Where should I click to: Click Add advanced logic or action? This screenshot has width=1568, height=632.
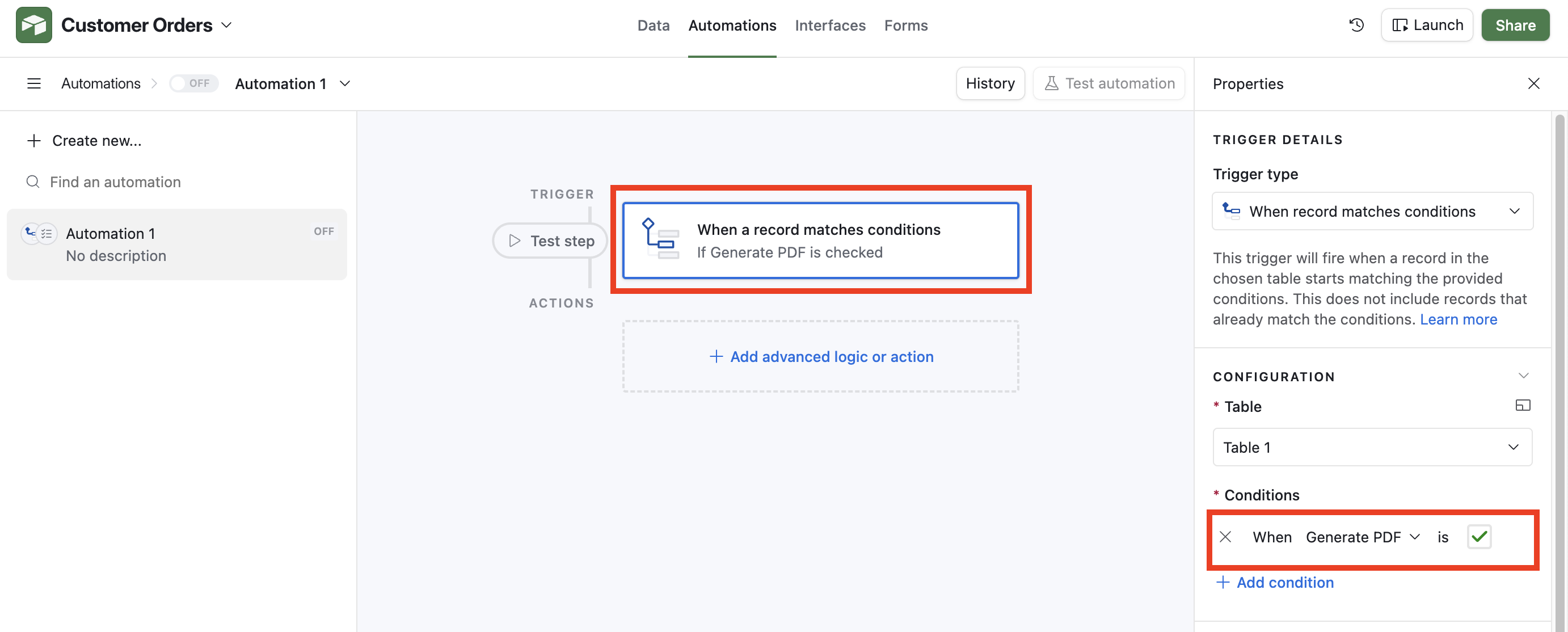point(820,356)
